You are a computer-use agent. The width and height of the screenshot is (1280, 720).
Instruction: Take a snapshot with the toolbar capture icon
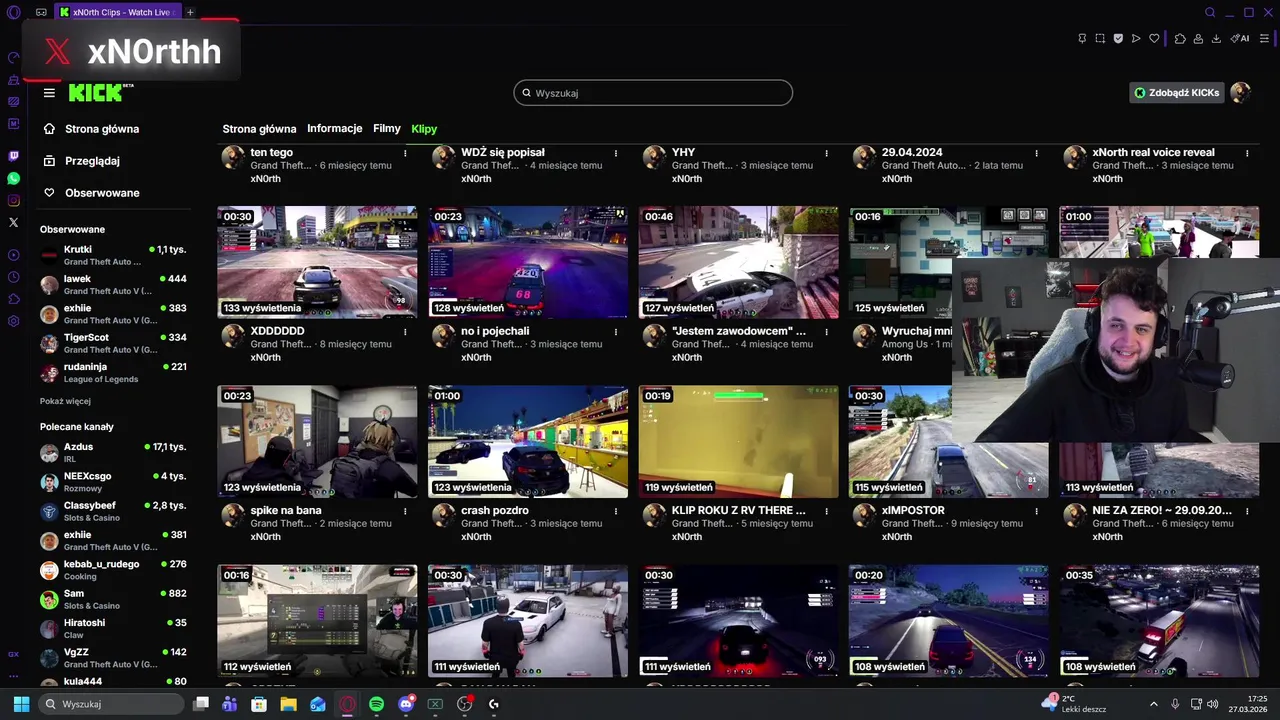click(1100, 39)
